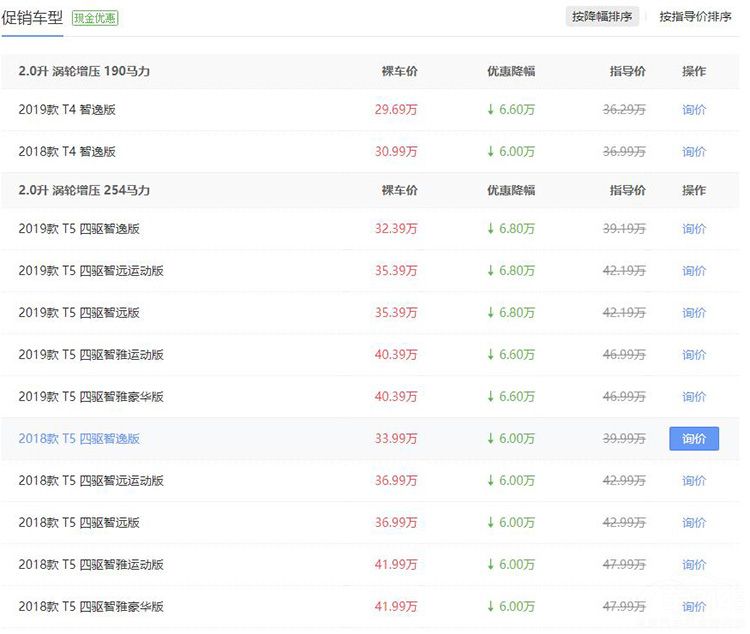Click the 29.69万 bare car price
The width and height of the screenshot is (750, 634).
coord(396,110)
